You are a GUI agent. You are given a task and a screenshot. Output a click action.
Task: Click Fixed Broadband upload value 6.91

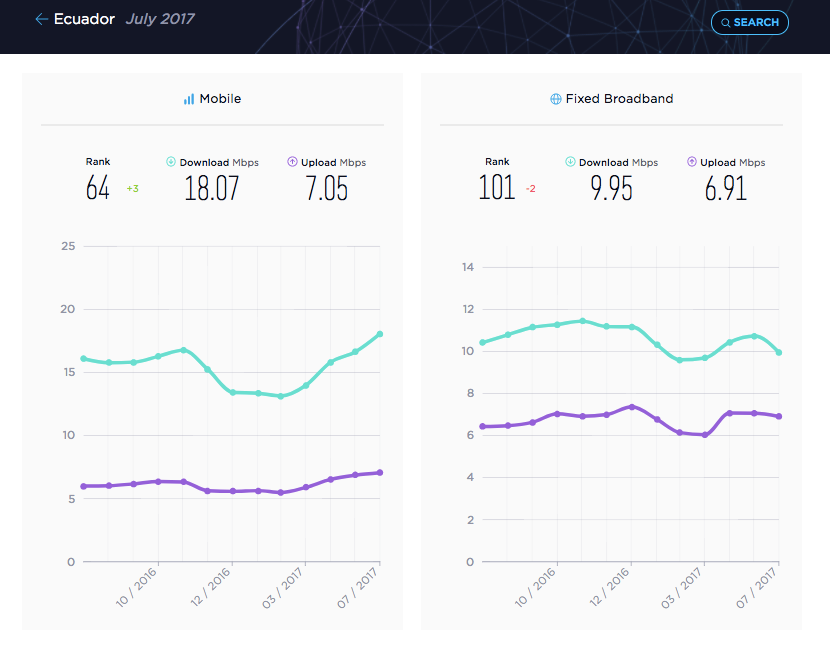click(726, 188)
